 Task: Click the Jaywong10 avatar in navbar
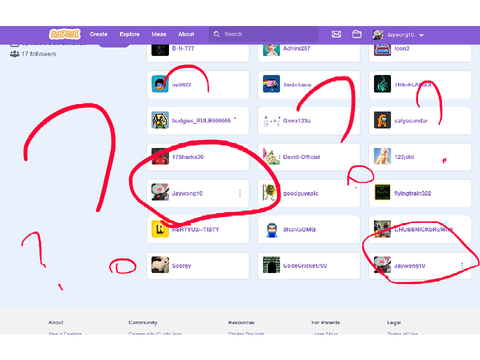pos(378,34)
